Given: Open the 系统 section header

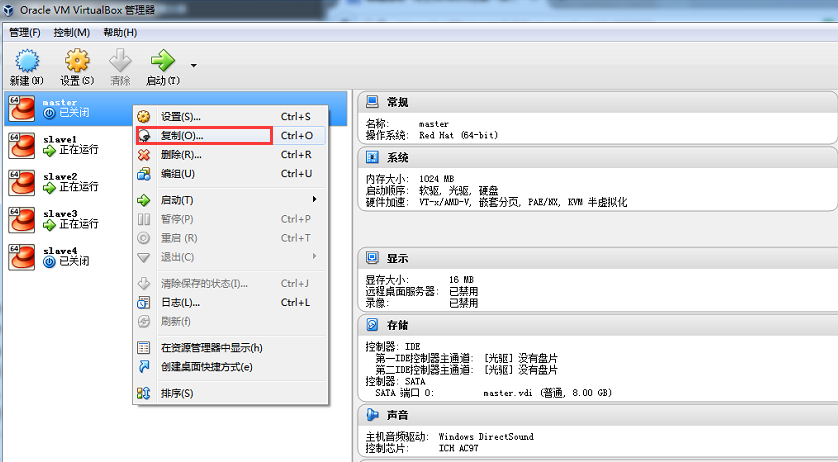Looking at the screenshot, I should [x=597, y=158].
